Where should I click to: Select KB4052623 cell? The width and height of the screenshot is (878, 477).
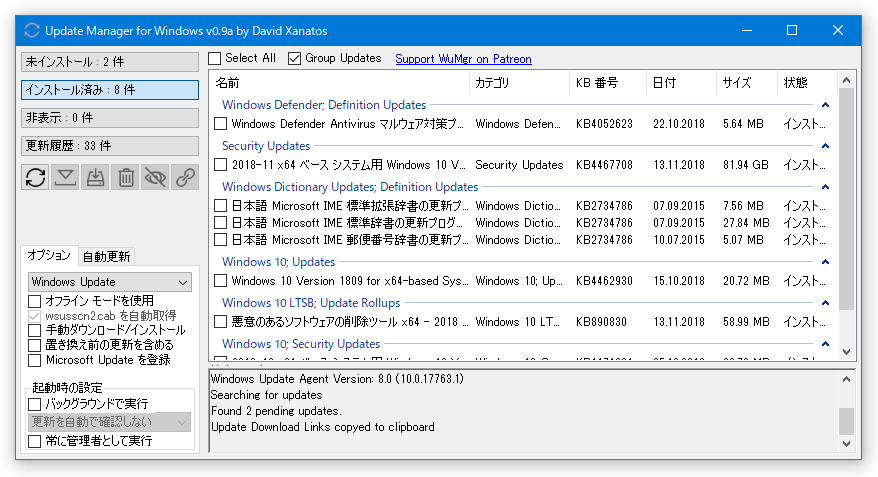pyautogui.click(x=604, y=124)
